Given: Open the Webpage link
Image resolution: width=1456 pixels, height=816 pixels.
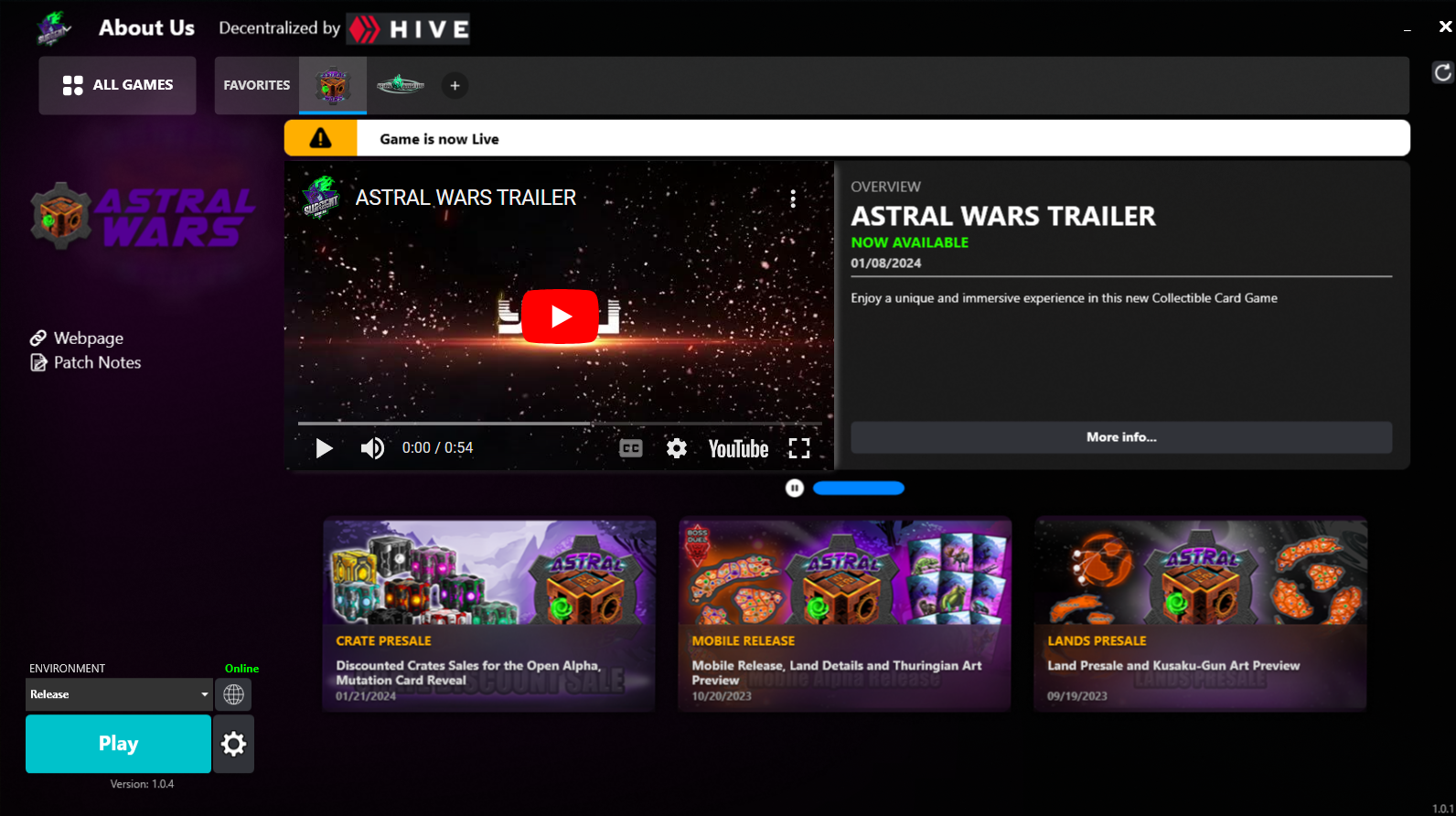Looking at the screenshot, I should click(x=77, y=338).
